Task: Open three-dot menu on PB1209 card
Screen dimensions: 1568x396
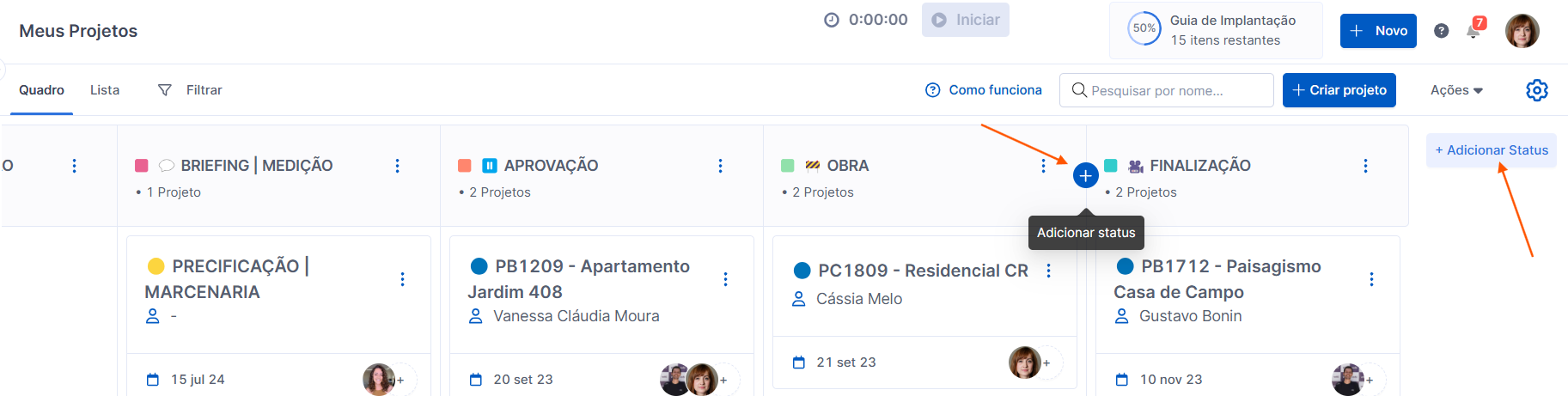Action: click(x=725, y=279)
